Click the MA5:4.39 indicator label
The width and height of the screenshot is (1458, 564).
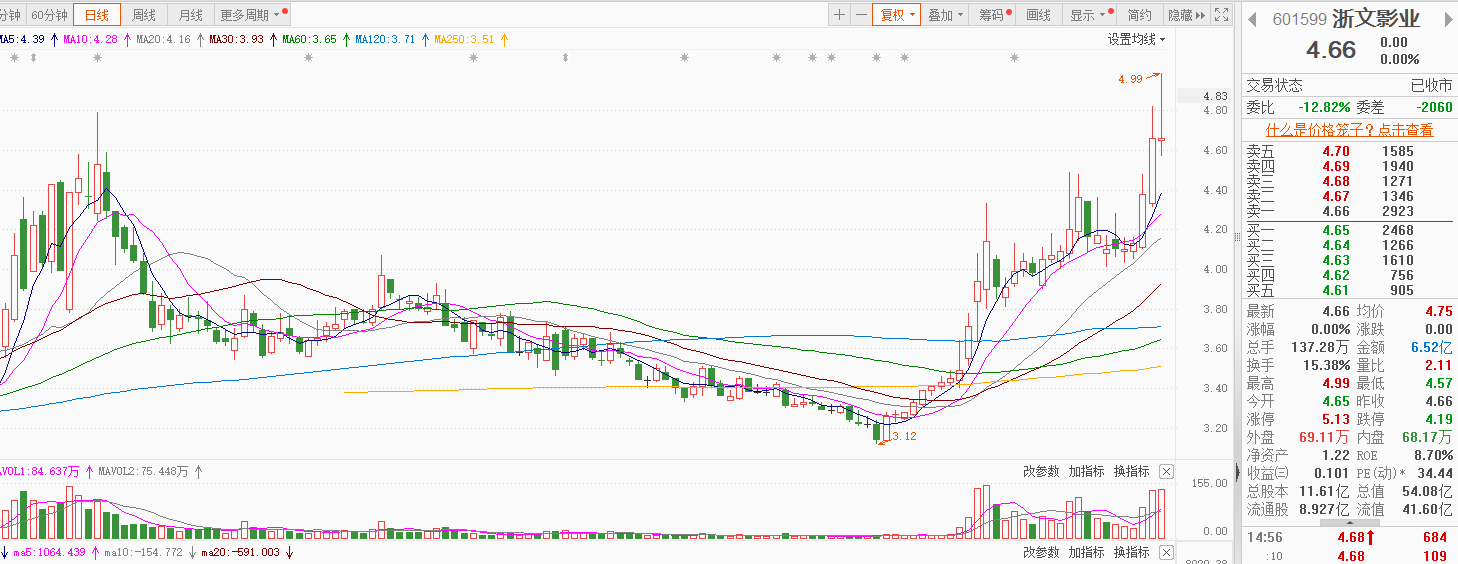pos(22,39)
